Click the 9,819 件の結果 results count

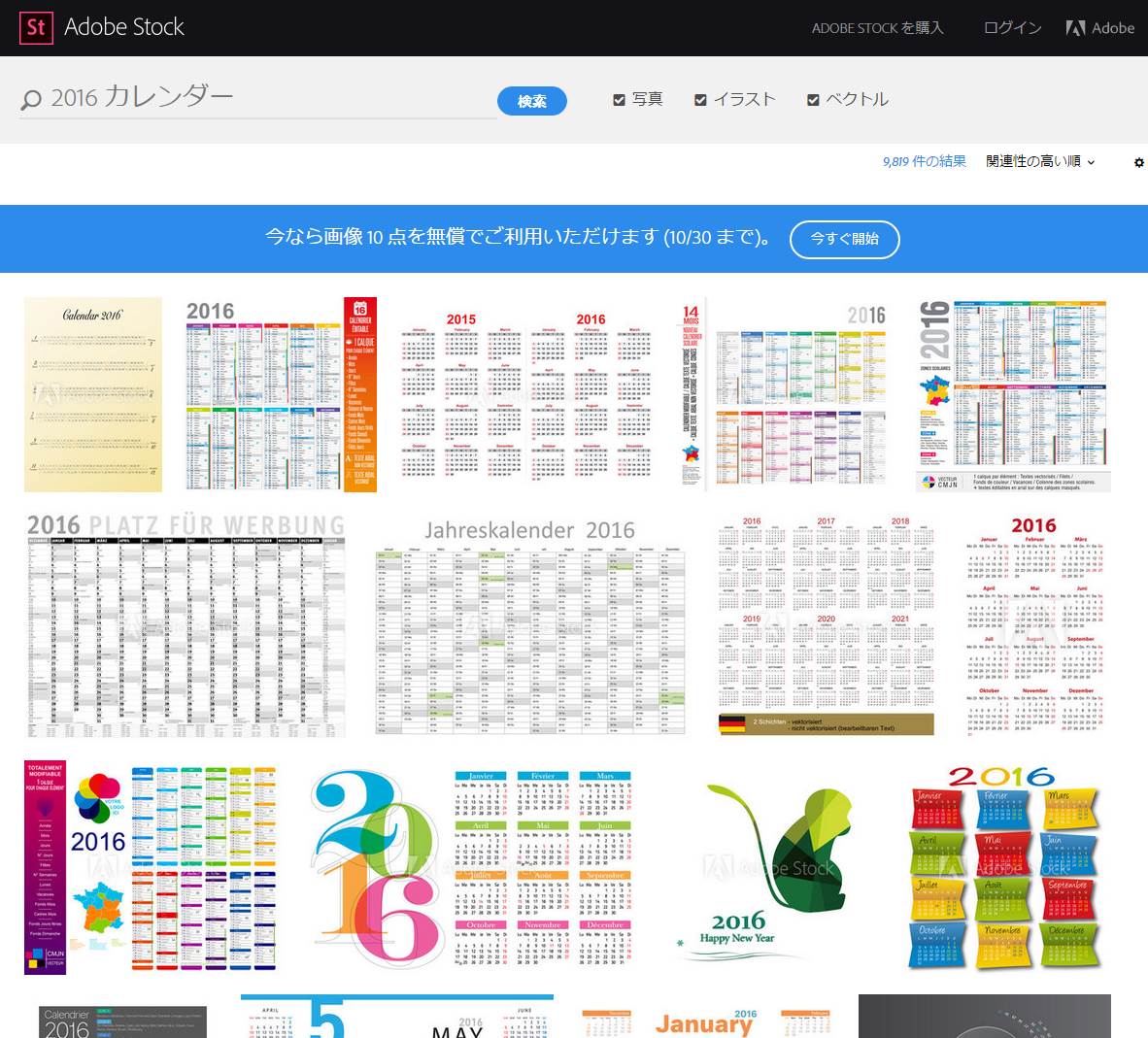(x=924, y=161)
